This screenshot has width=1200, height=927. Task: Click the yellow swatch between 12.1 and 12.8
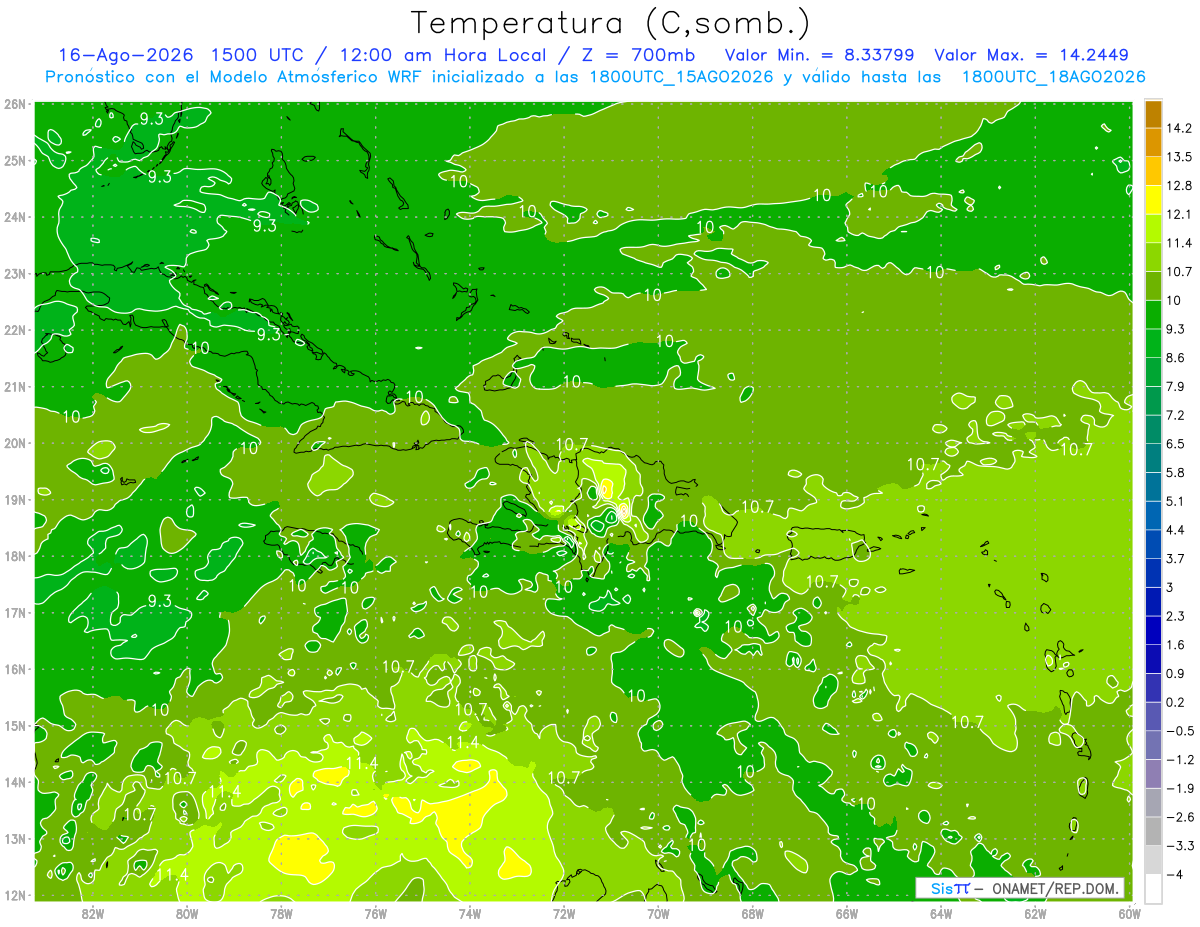[x=1153, y=199]
